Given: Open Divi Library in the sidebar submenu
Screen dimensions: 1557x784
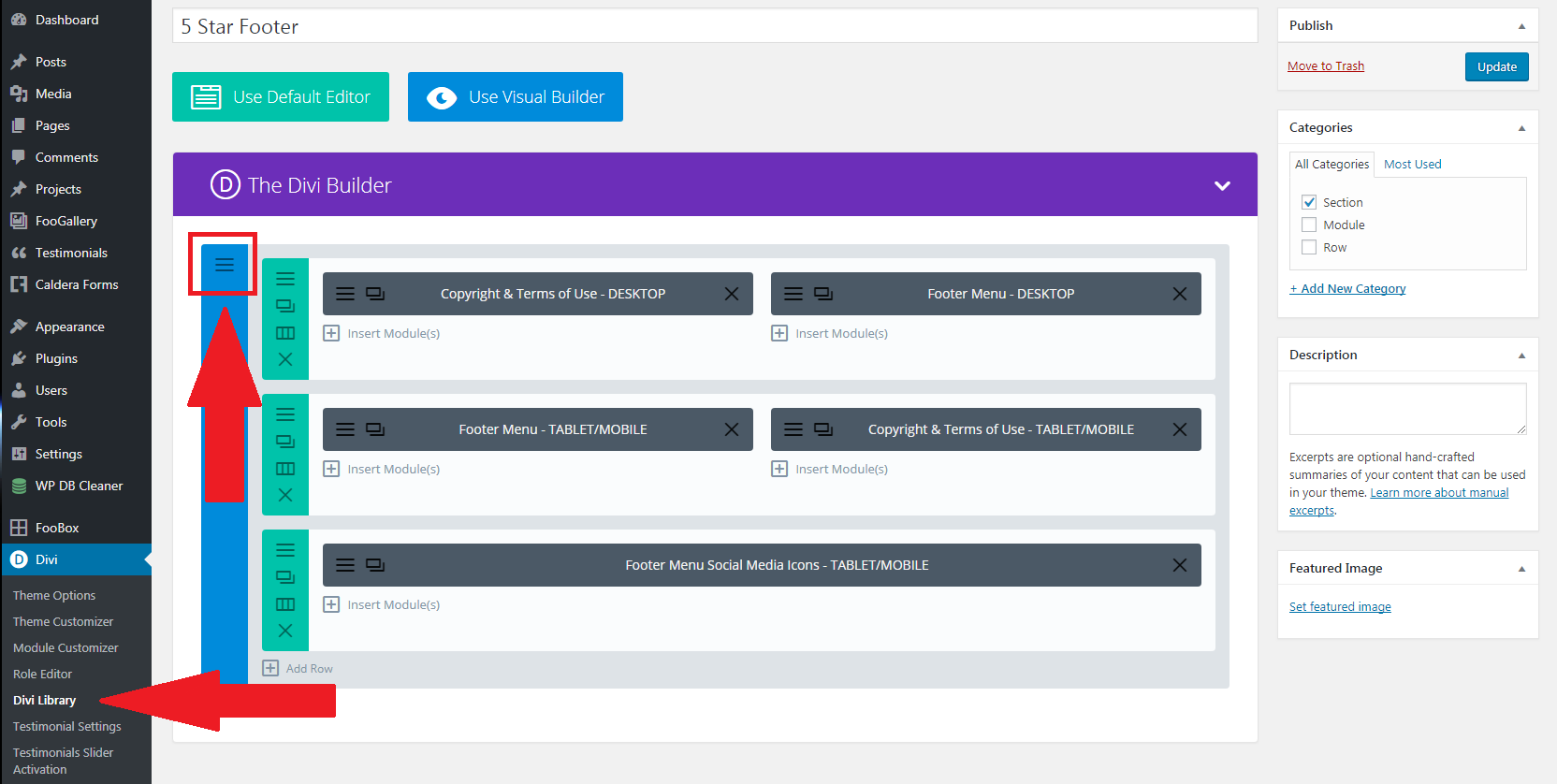Looking at the screenshot, I should pyautogui.click(x=45, y=700).
